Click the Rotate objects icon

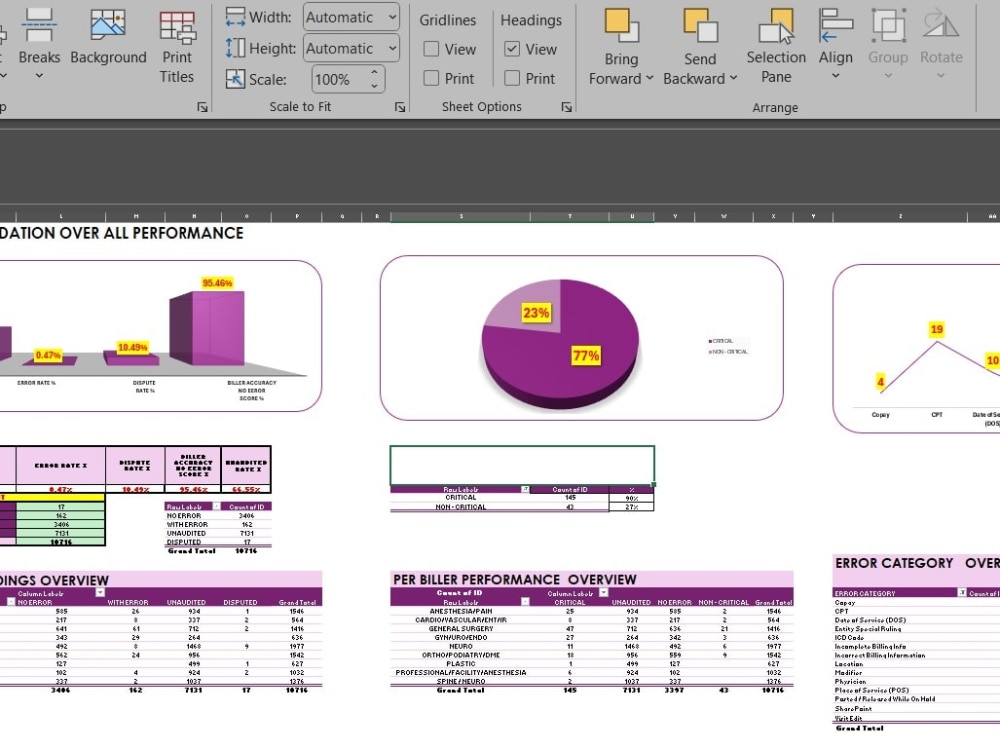(941, 26)
